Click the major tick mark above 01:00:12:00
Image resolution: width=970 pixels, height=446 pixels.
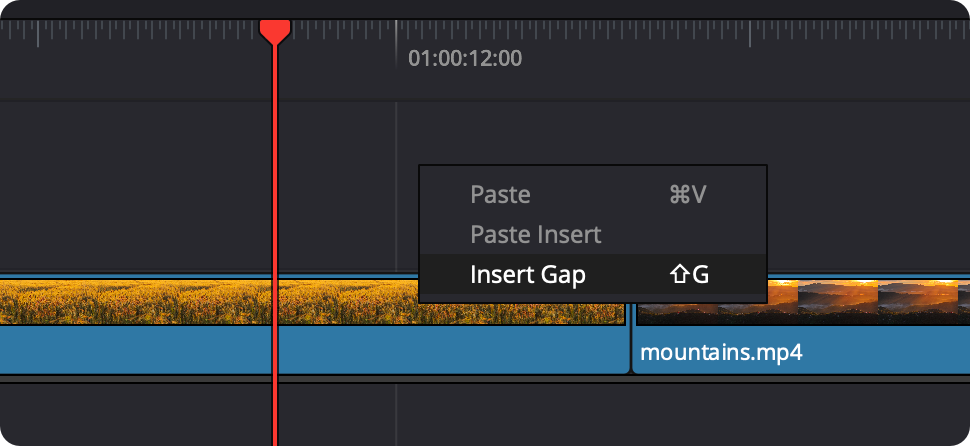coord(396,32)
